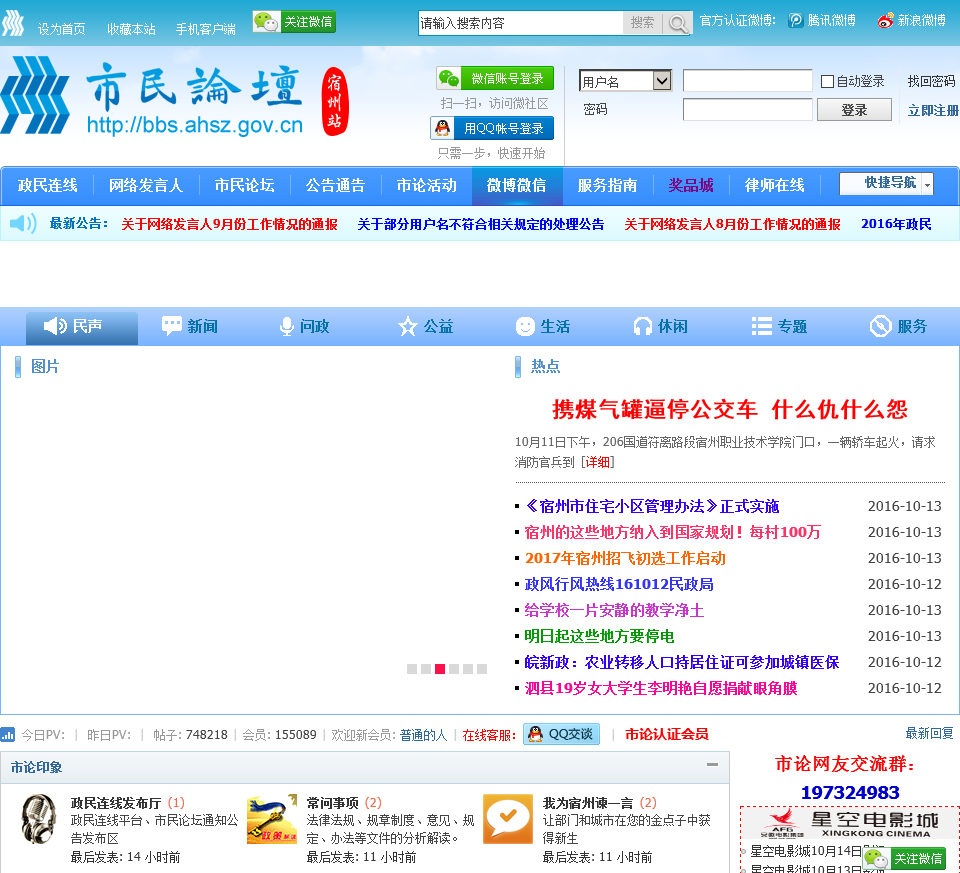This screenshot has height=873, width=960.
Task: Log in with 用QQ帐号登录 button
Action: (492, 128)
